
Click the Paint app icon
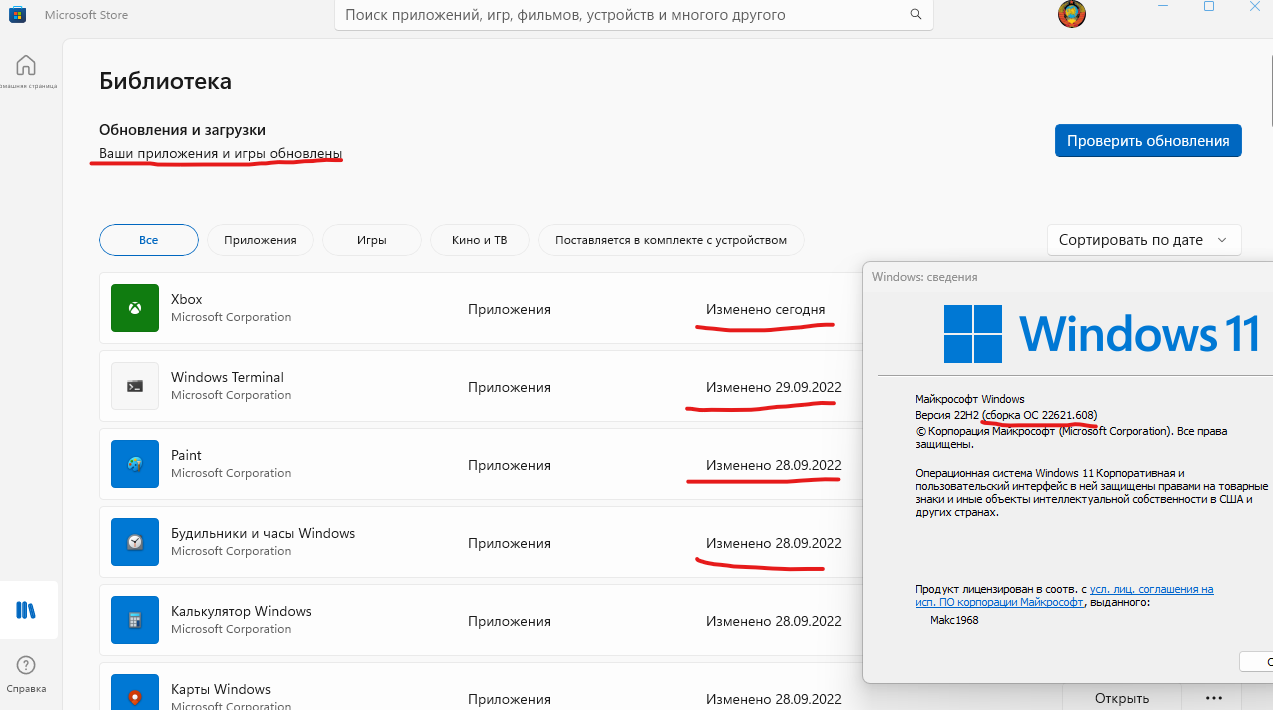click(x=135, y=464)
